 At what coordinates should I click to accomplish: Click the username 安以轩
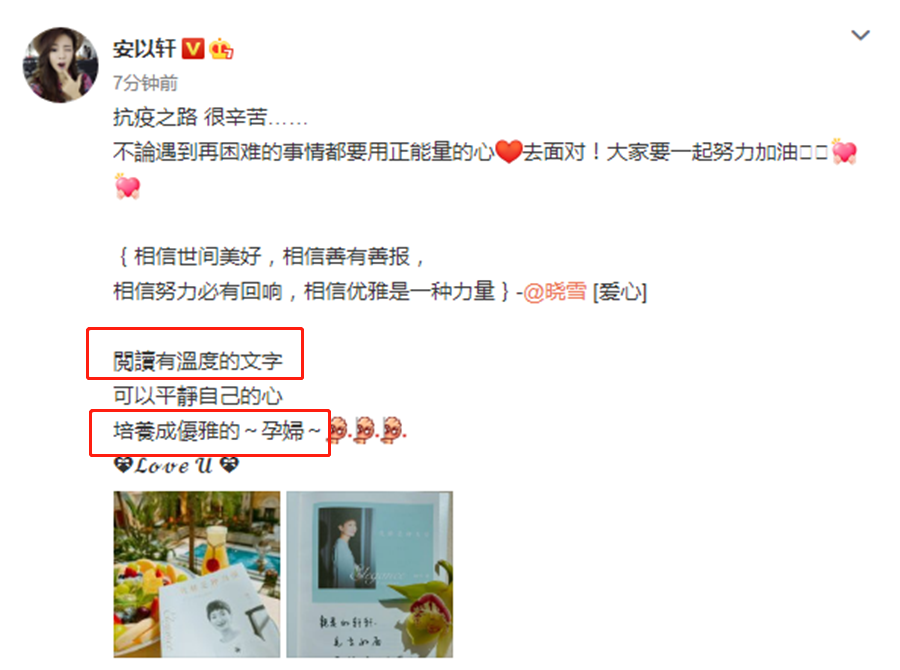click(144, 49)
